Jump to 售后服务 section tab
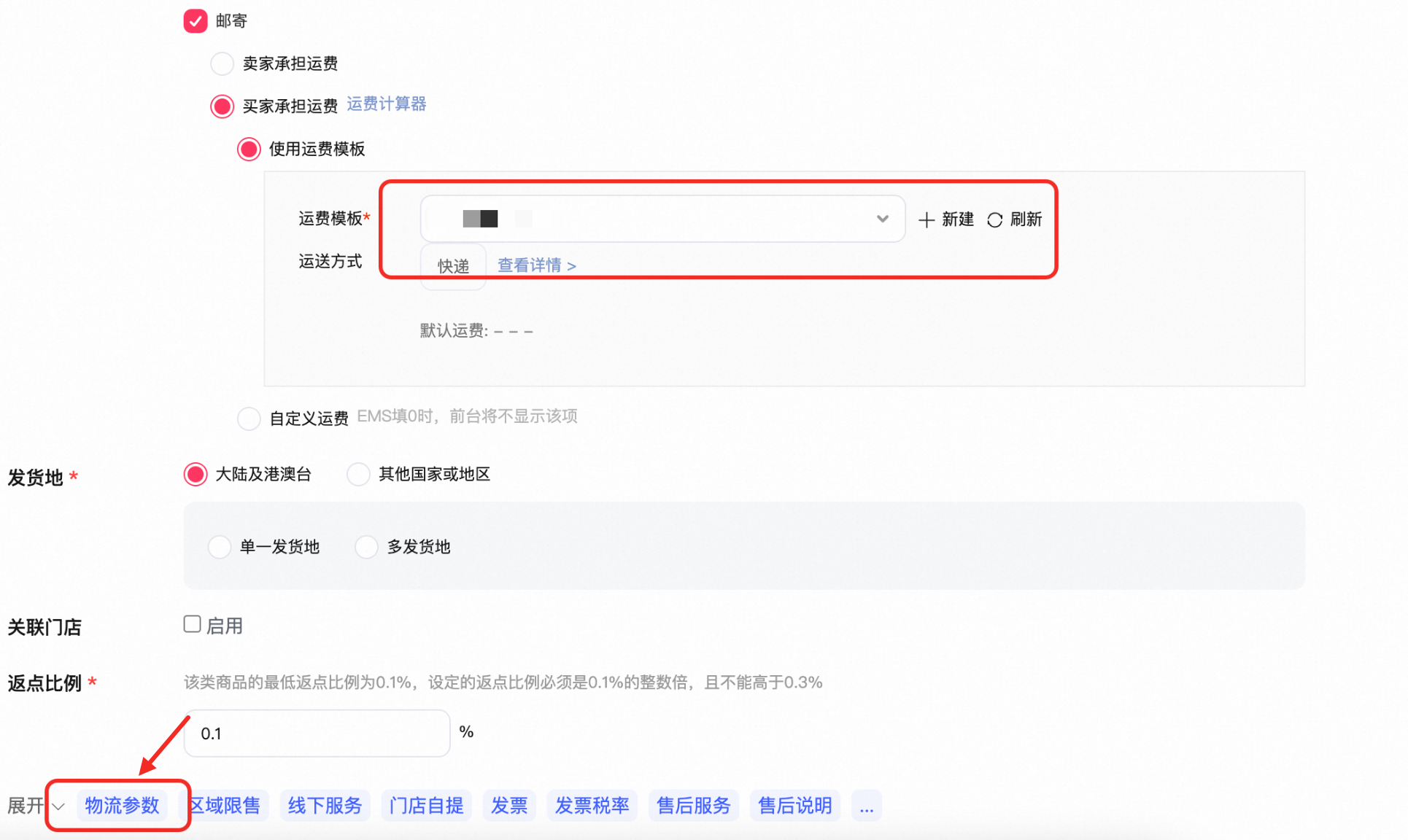The image size is (1408, 840). click(x=694, y=806)
